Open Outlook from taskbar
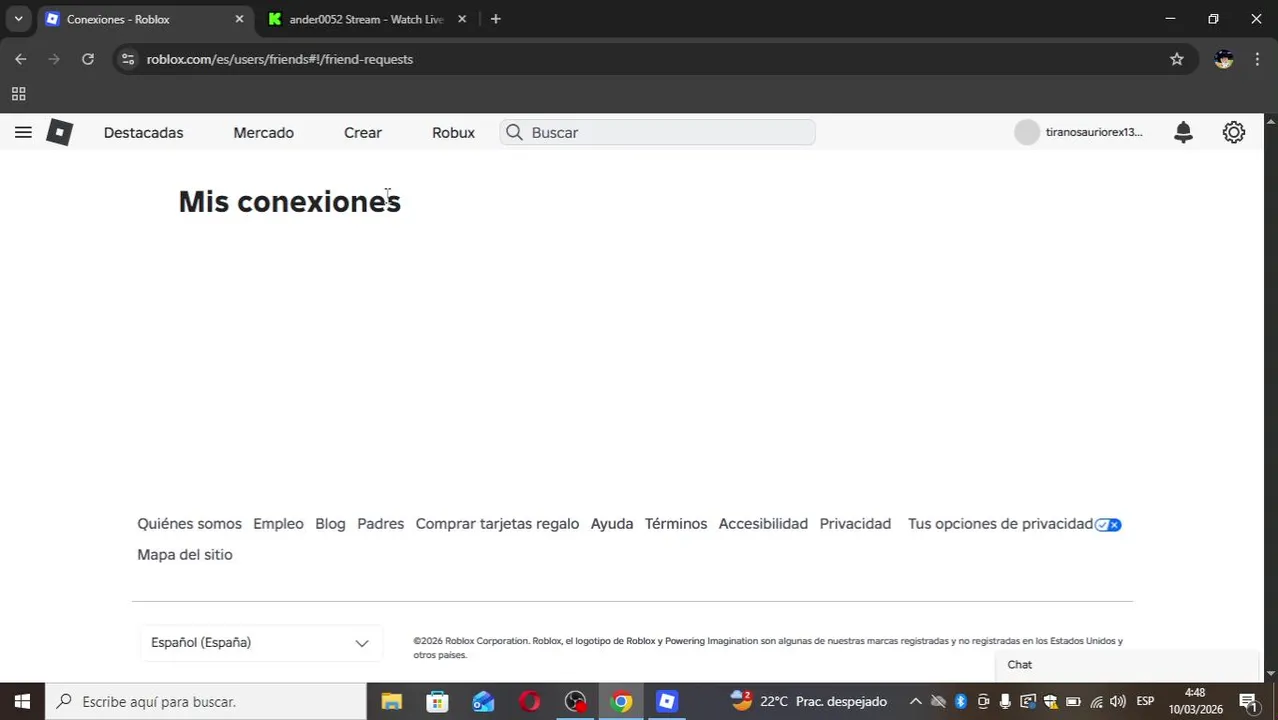The height and width of the screenshot is (720, 1278). pos(483,701)
